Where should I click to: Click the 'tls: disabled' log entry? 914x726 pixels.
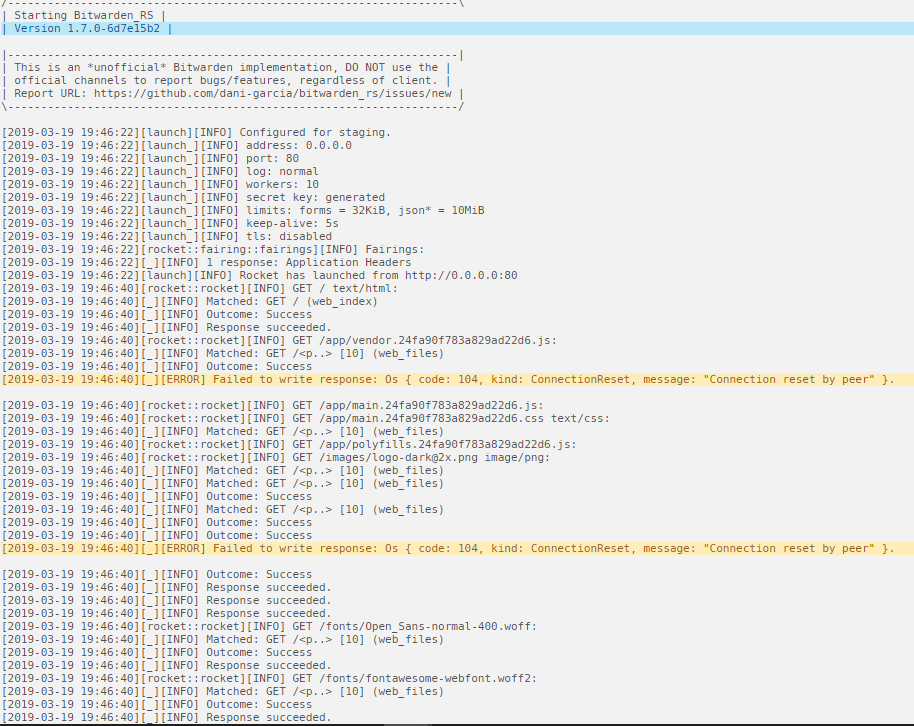(x=167, y=236)
